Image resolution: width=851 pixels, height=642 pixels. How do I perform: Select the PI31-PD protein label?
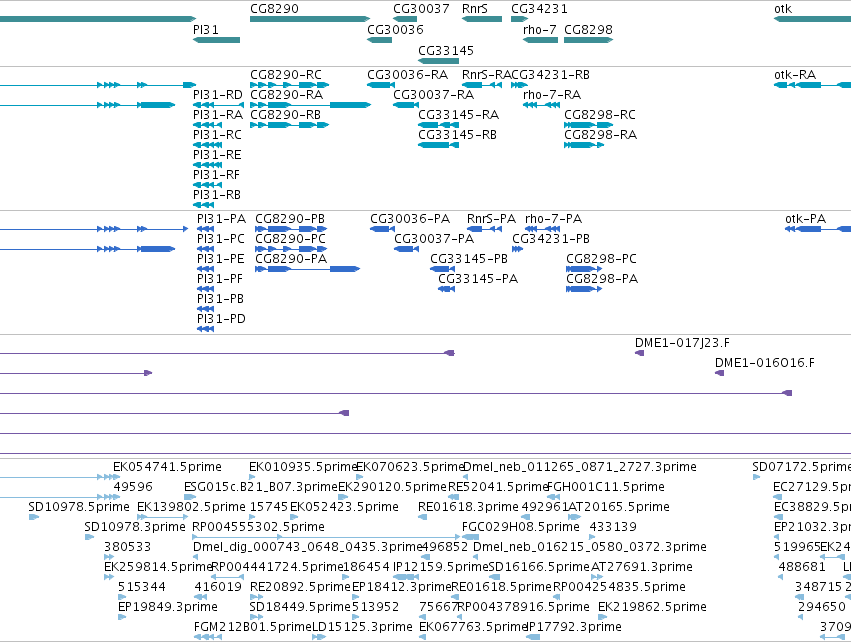tap(221, 319)
